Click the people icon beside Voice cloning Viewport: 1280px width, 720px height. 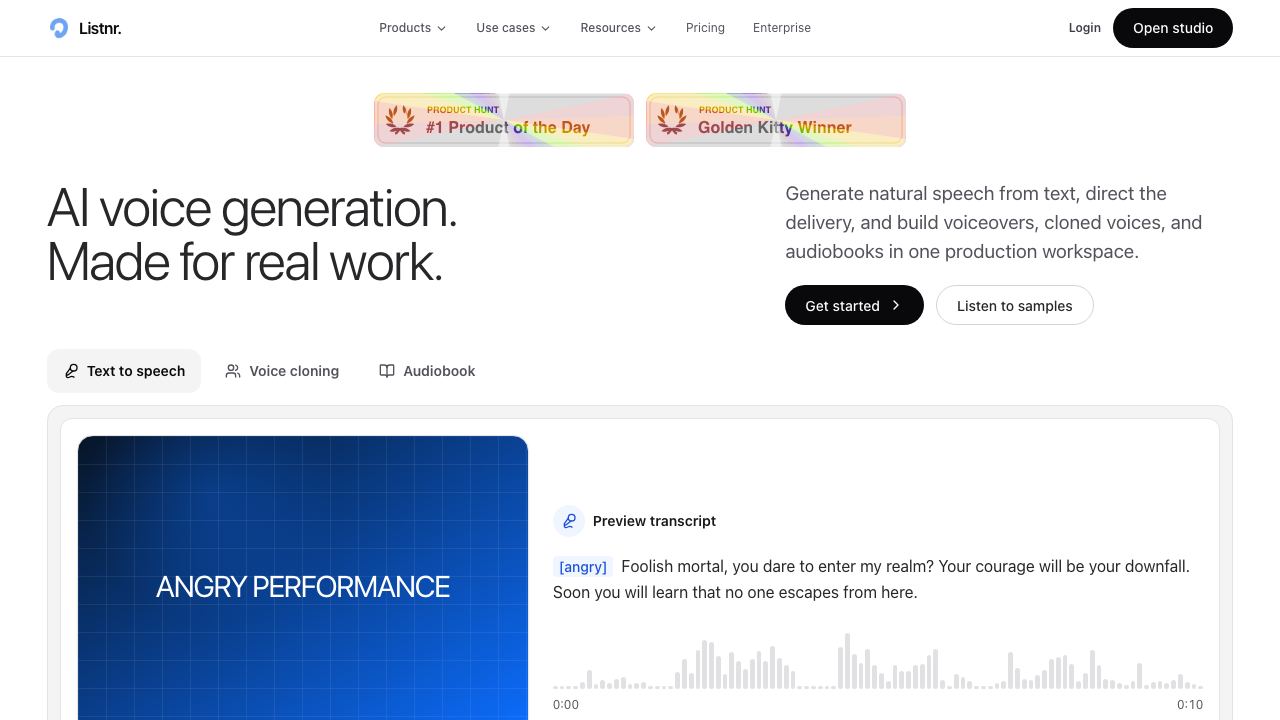233,371
